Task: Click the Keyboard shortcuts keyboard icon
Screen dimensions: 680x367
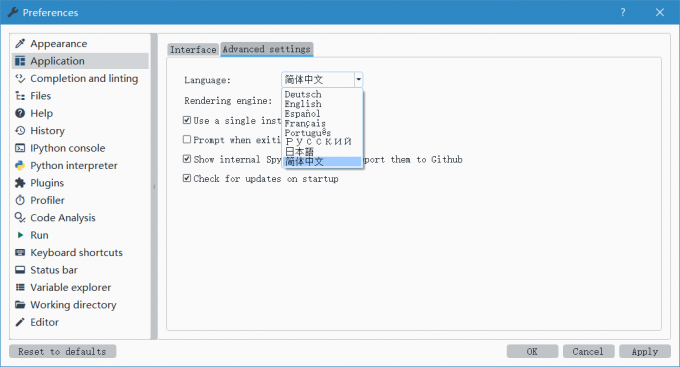Action: pyautogui.click(x=20, y=252)
